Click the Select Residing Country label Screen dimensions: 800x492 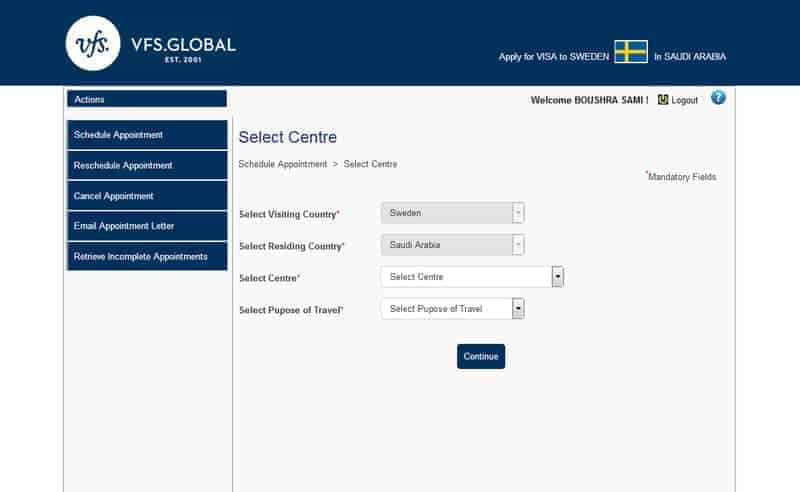pos(292,246)
